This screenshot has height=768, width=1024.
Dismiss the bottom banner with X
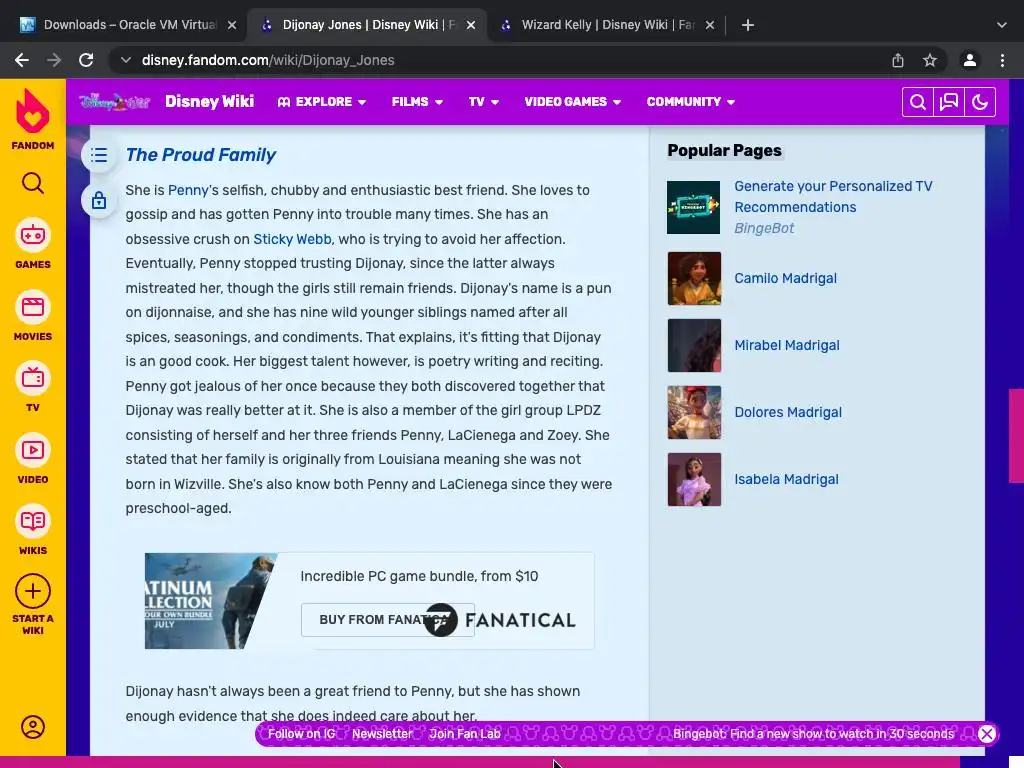(987, 734)
